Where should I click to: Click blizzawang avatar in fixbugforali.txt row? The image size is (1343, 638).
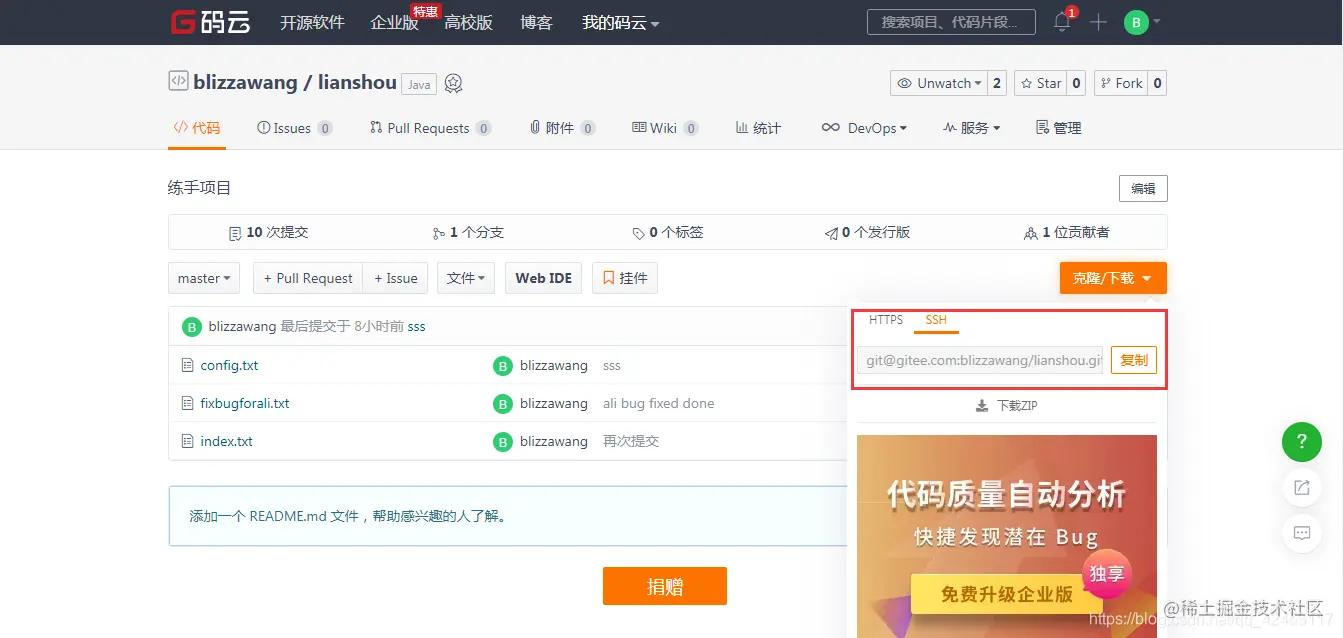[502, 404]
